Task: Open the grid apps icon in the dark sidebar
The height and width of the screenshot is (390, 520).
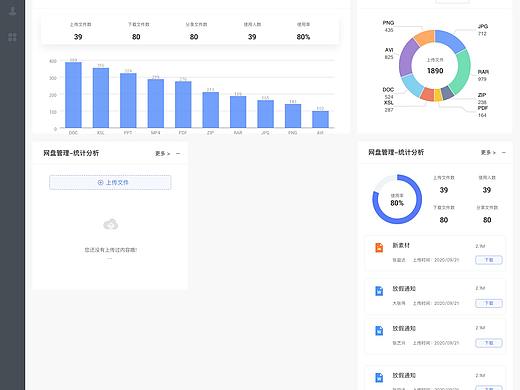Action: (12, 37)
